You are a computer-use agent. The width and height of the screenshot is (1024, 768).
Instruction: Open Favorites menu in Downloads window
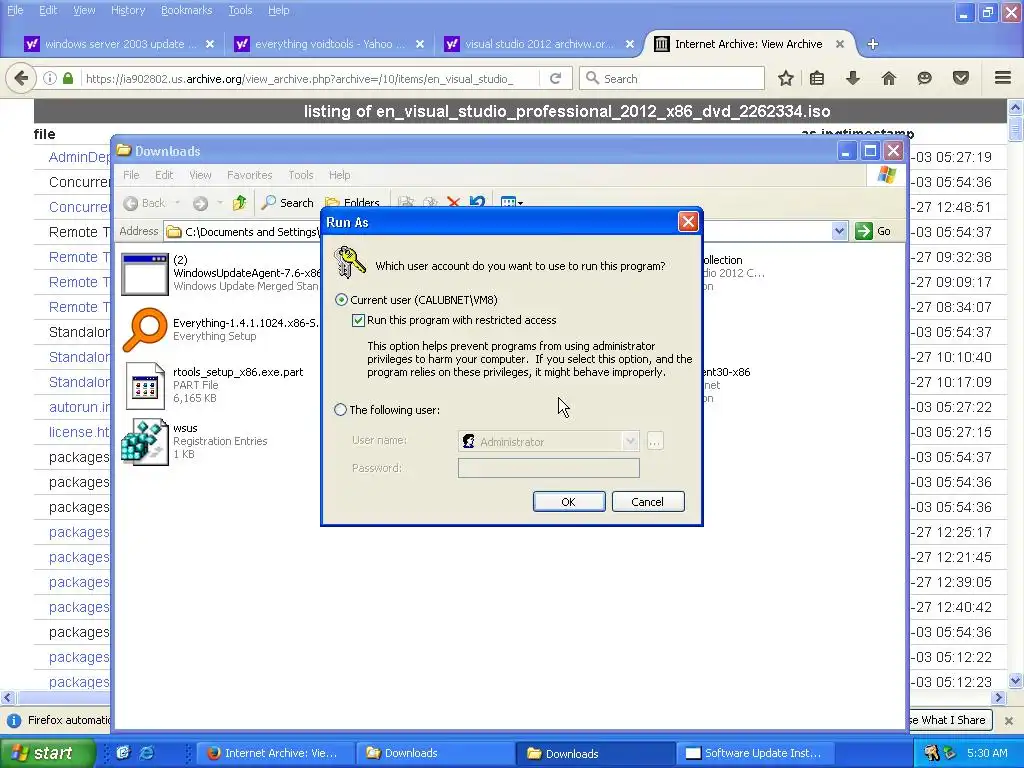point(249,175)
